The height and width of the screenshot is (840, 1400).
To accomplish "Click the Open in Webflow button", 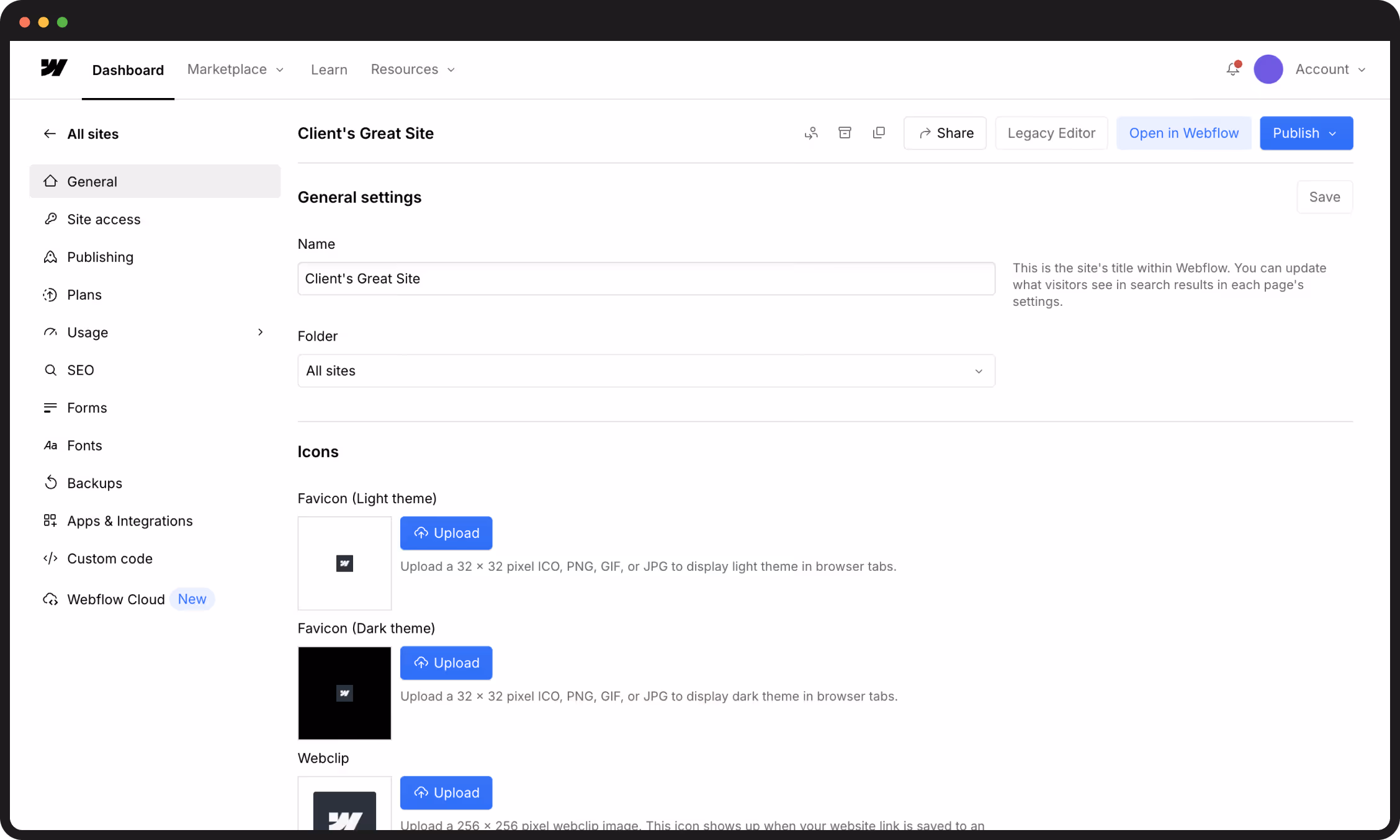I will (x=1183, y=133).
